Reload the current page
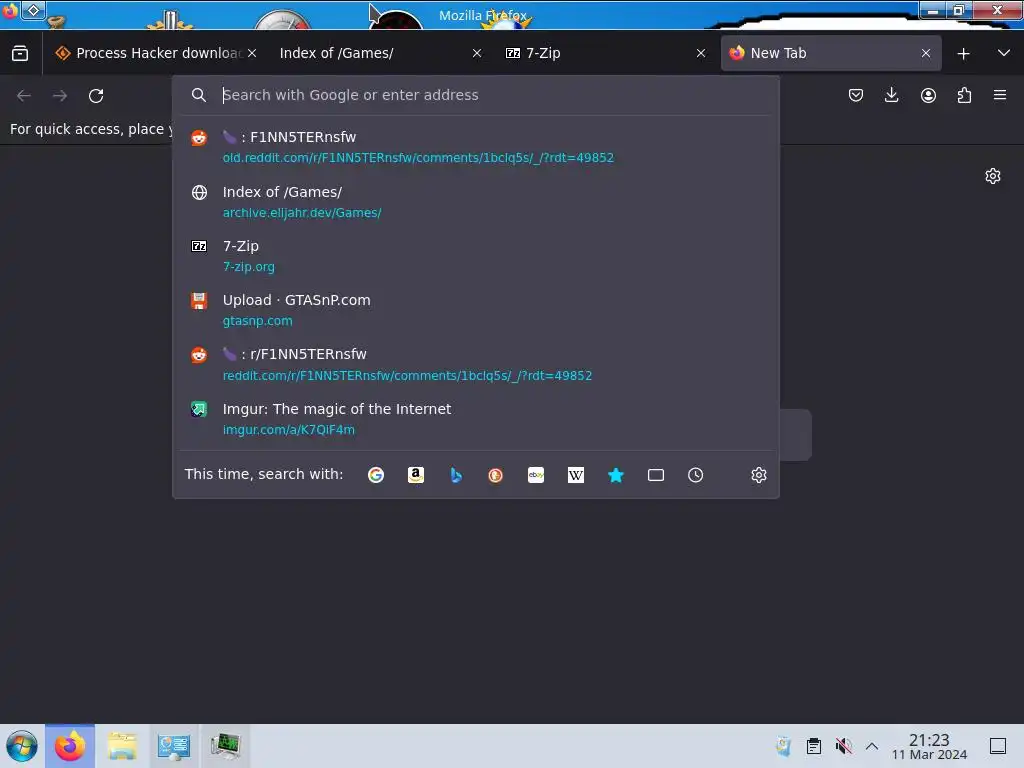 tap(96, 96)
